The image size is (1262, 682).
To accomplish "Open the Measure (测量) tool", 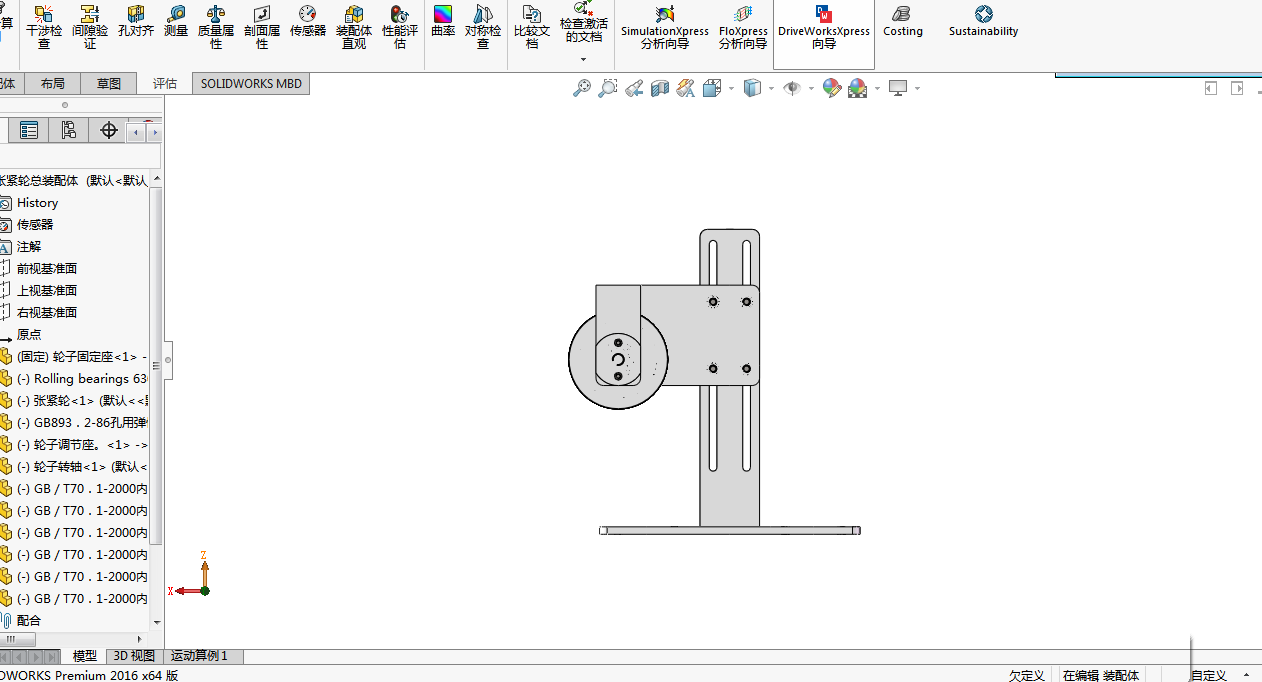I will (x=176, y=22).
